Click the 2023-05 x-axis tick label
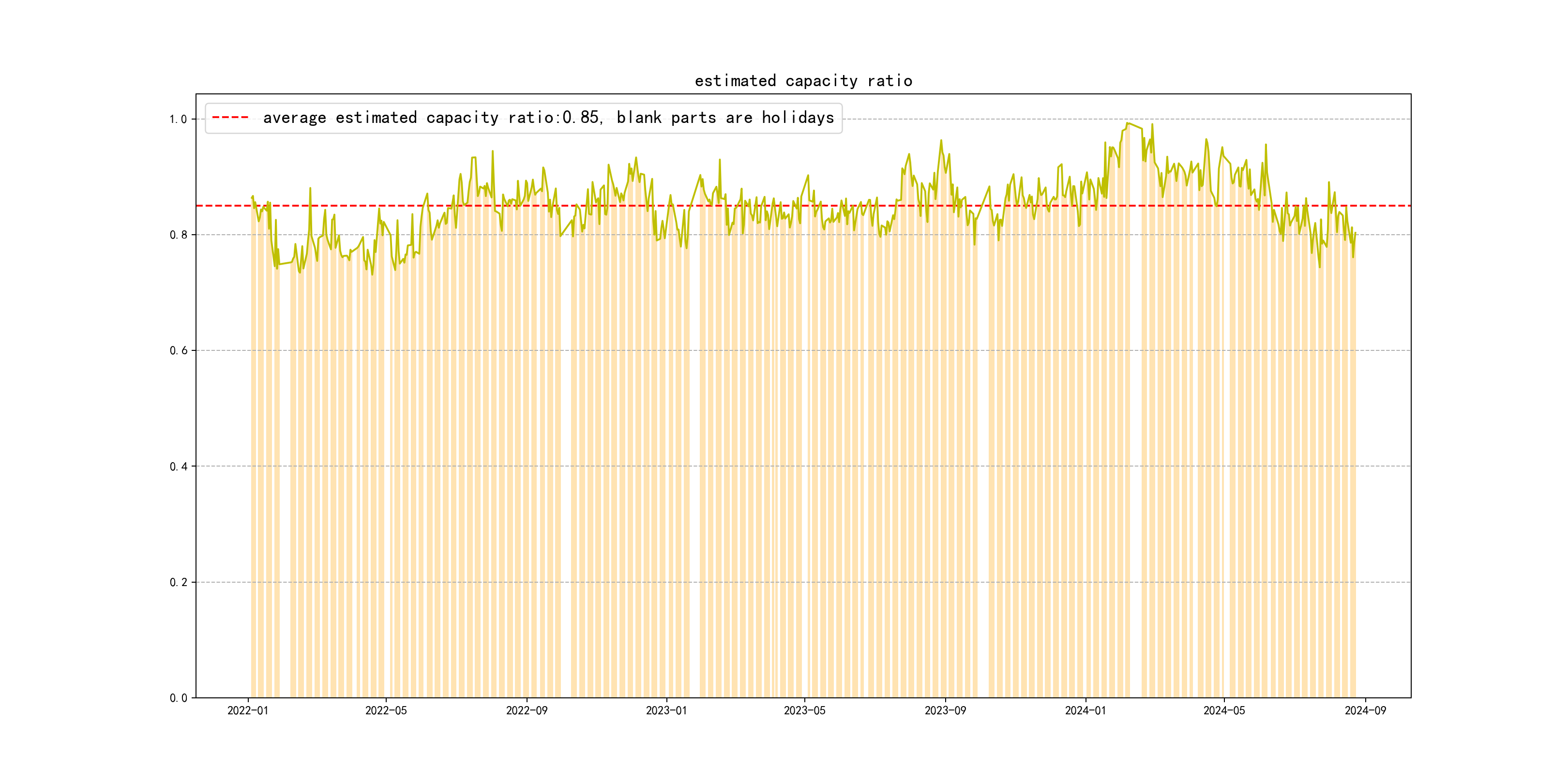 (x=804, y=710)
